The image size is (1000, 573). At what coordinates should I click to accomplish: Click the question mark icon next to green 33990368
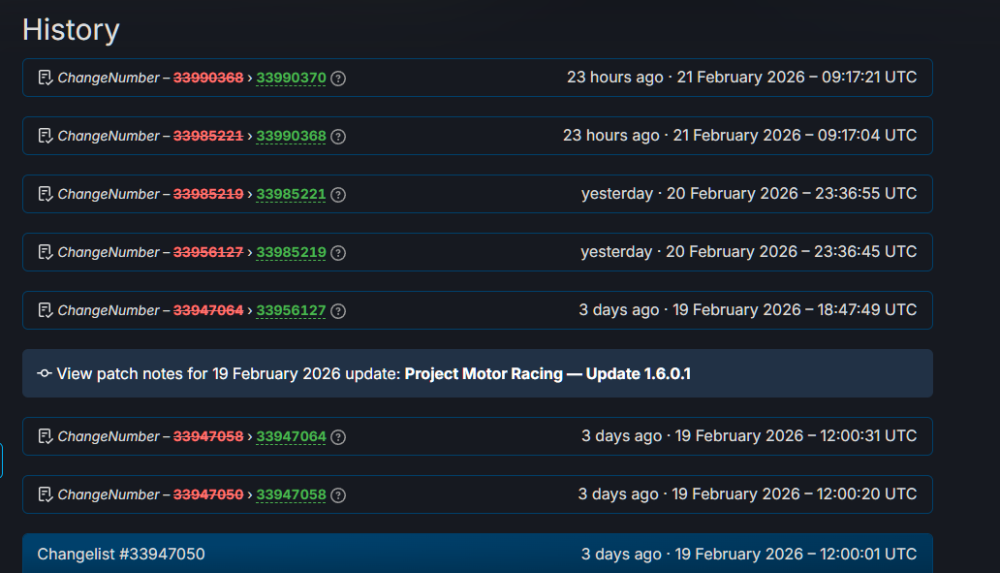[338, 136]
